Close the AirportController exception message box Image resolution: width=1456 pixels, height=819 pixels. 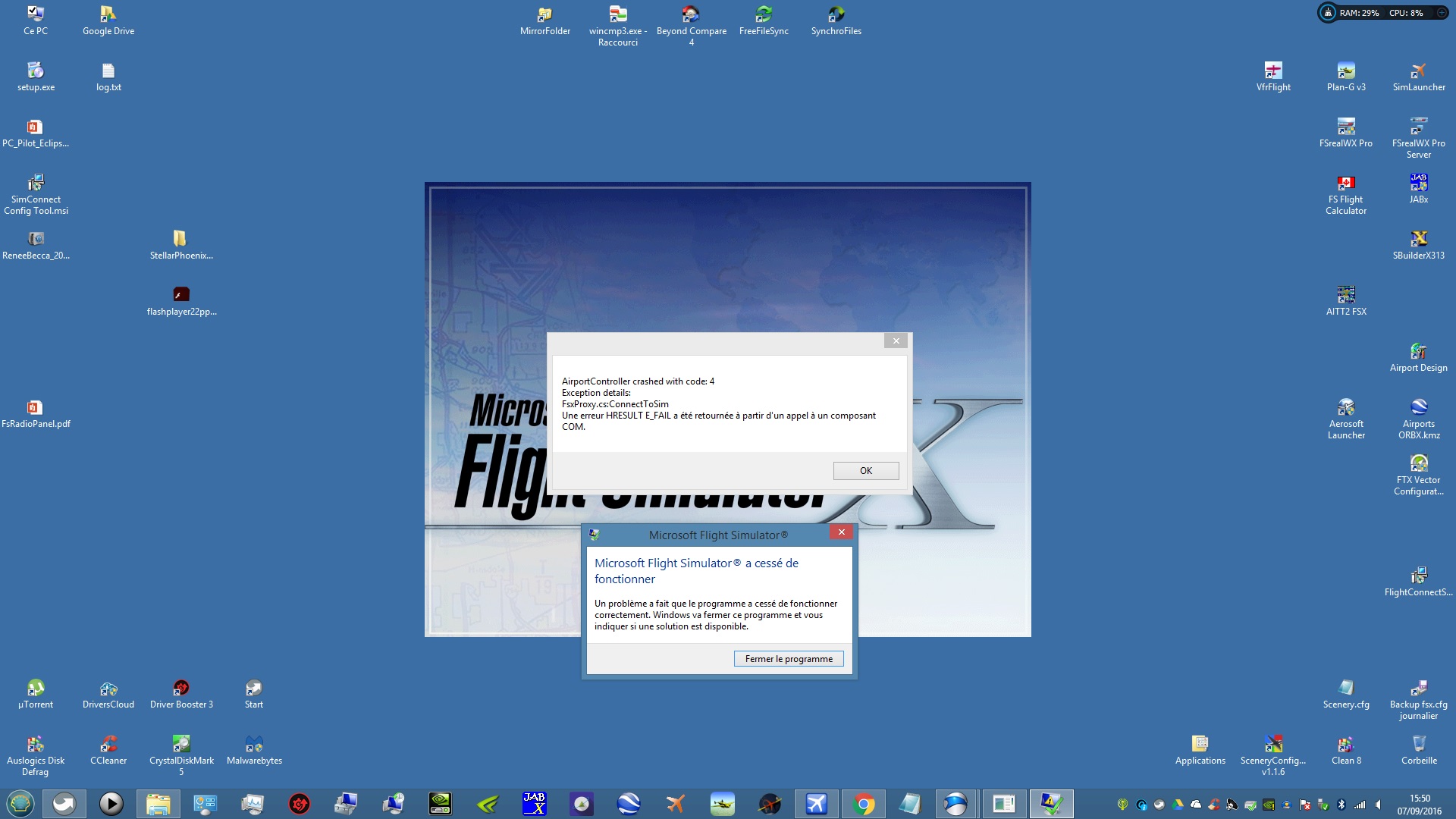896,341
